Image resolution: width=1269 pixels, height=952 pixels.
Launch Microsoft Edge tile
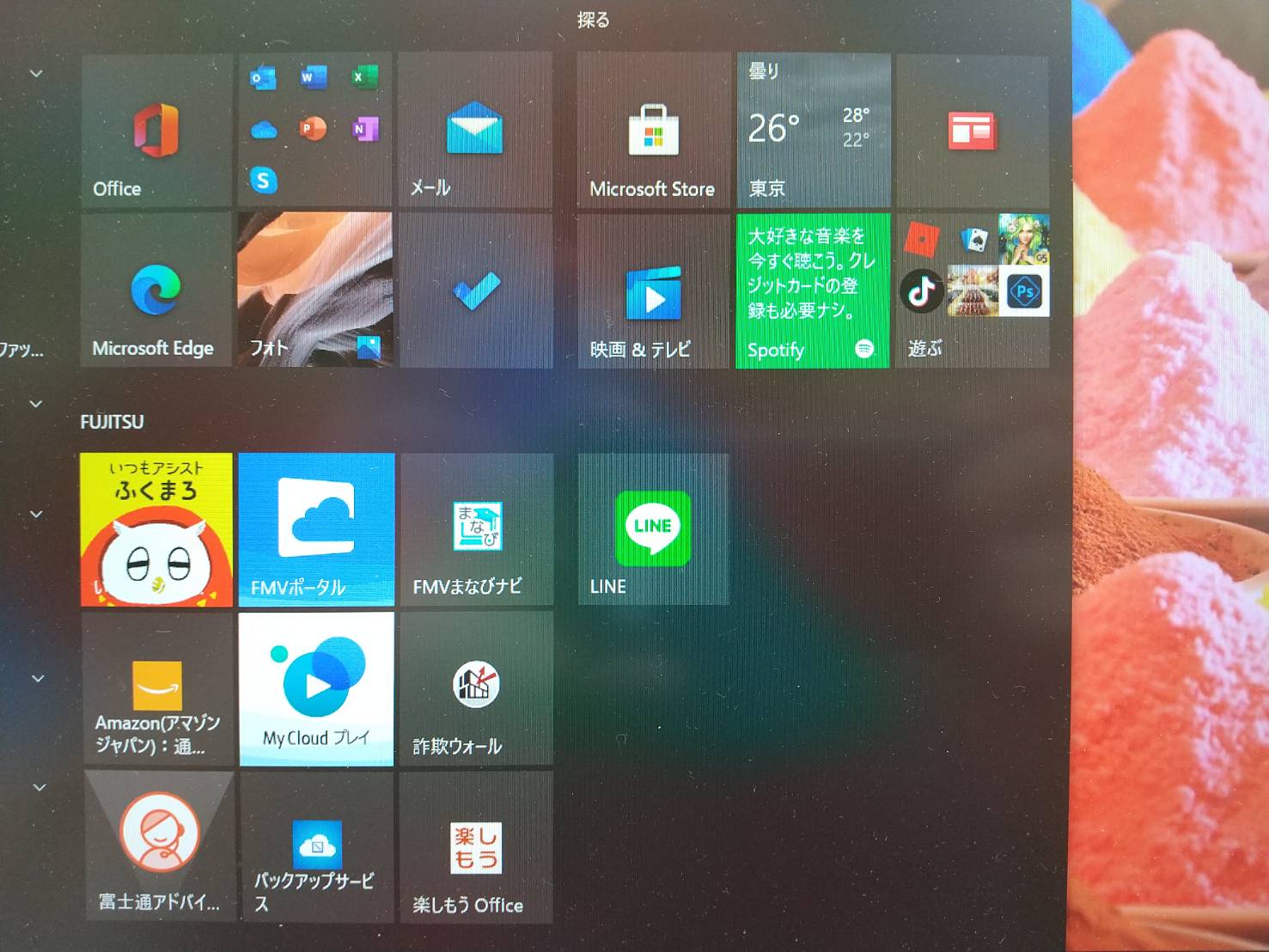pos(156,290)
